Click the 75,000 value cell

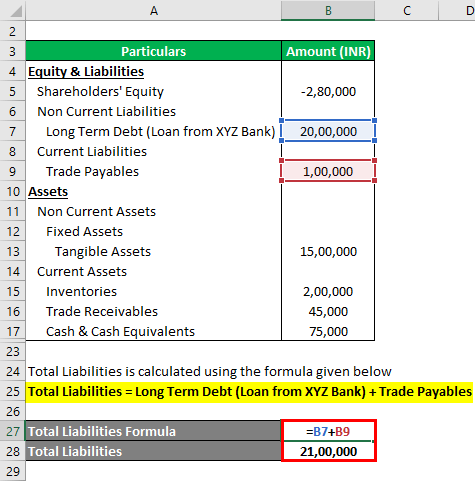[x=328, y=331]
